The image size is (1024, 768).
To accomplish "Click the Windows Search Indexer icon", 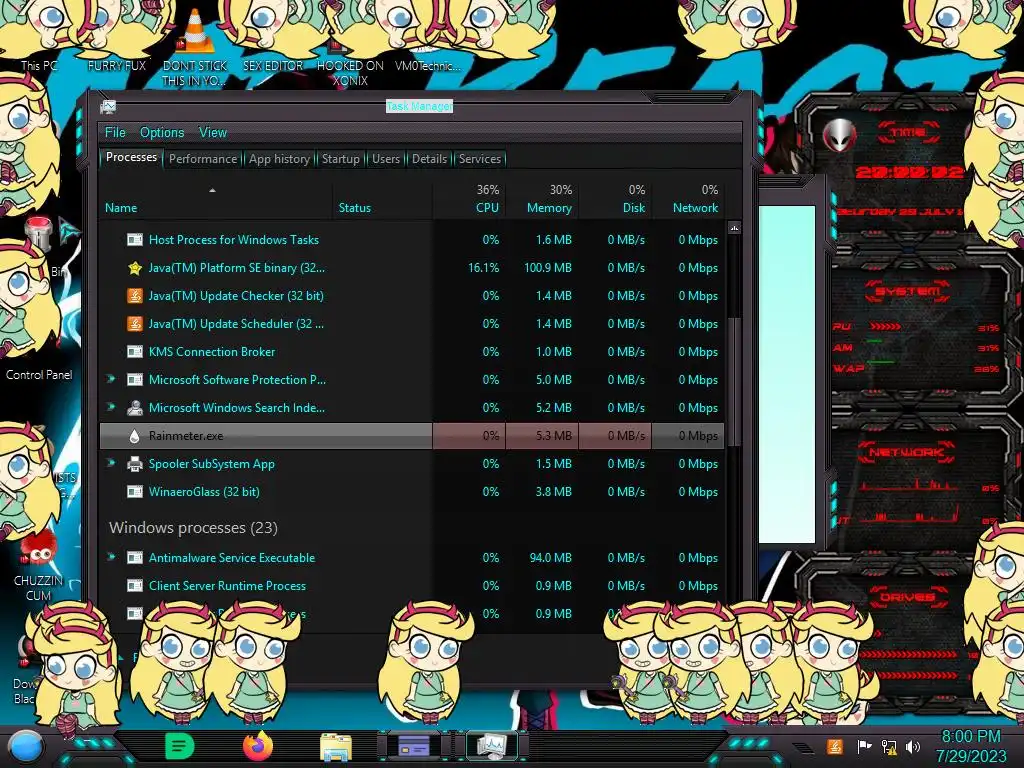I will tap(135, 408).
